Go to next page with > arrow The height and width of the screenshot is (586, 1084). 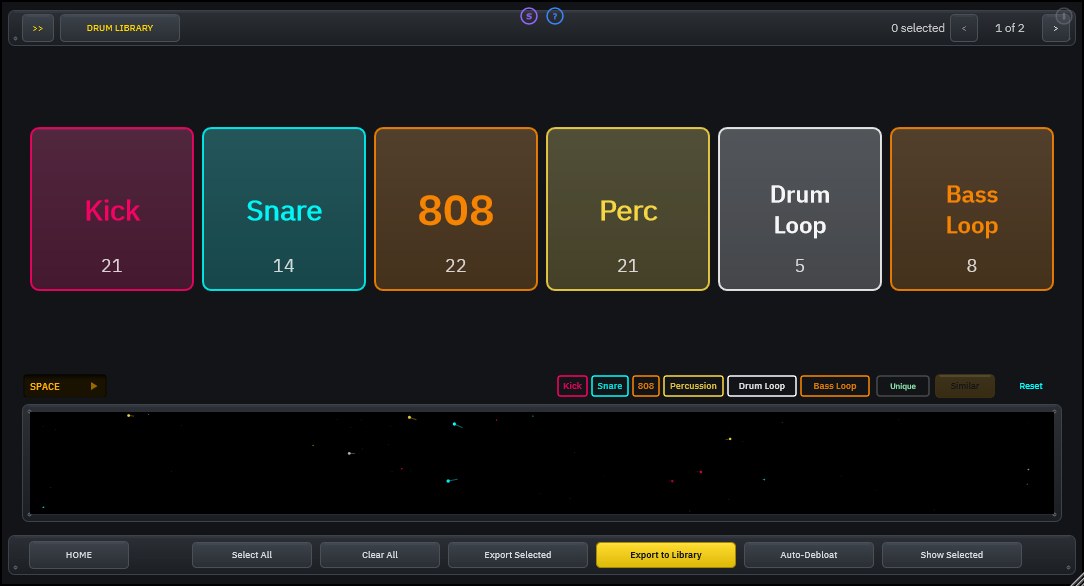[x=1055, y=28]
